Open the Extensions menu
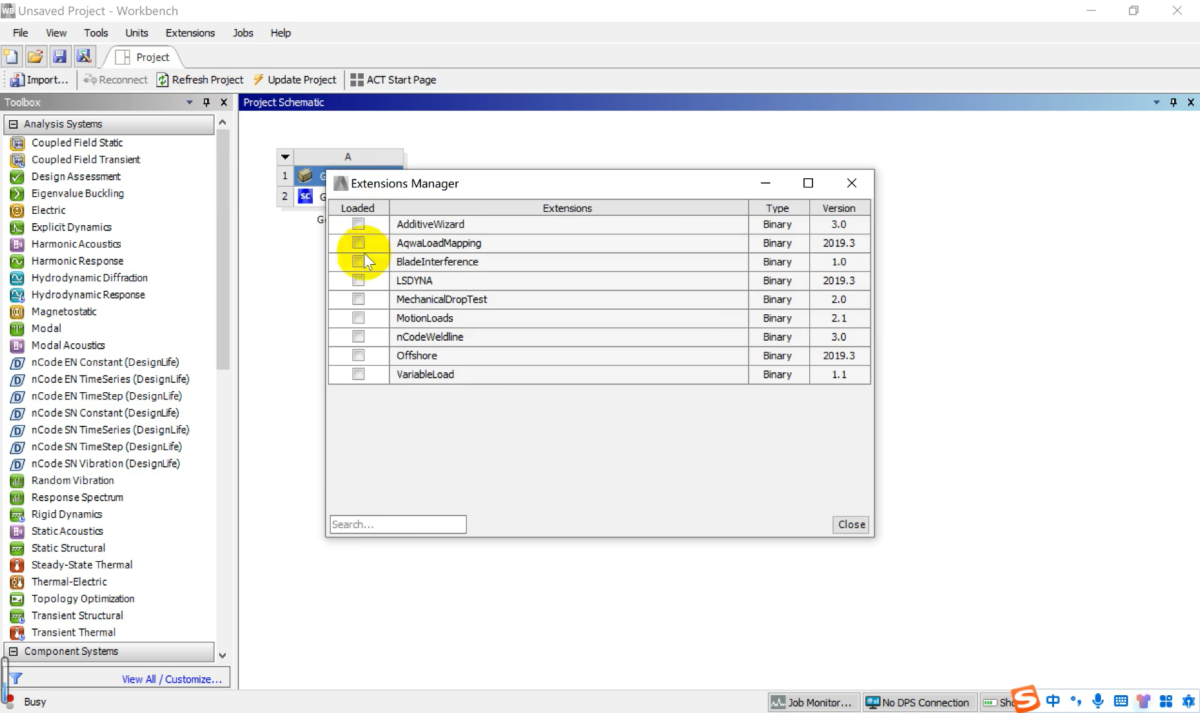The height and width of the screenshot is (713, 1200). 190,33
